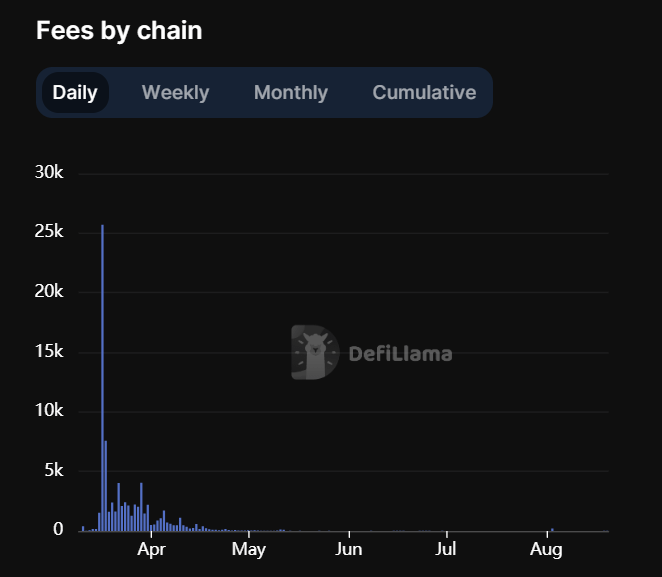Viewport: 662px width, 577px height.
Task: Click the small bar near Aug
Action: tap(552, 529)
